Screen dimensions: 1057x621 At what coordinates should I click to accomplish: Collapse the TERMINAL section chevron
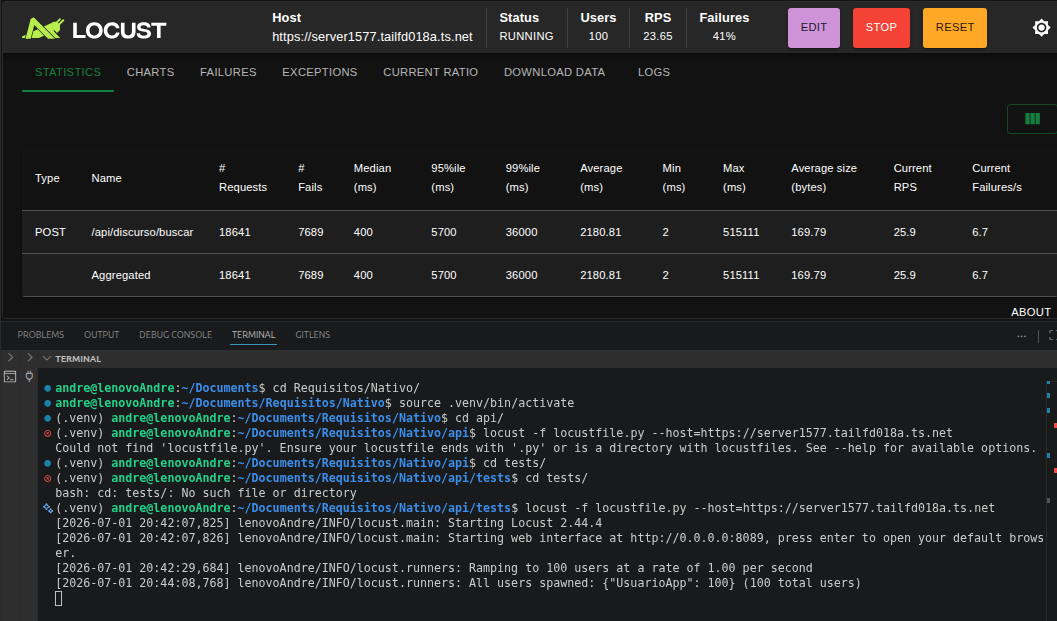(47, 359)
